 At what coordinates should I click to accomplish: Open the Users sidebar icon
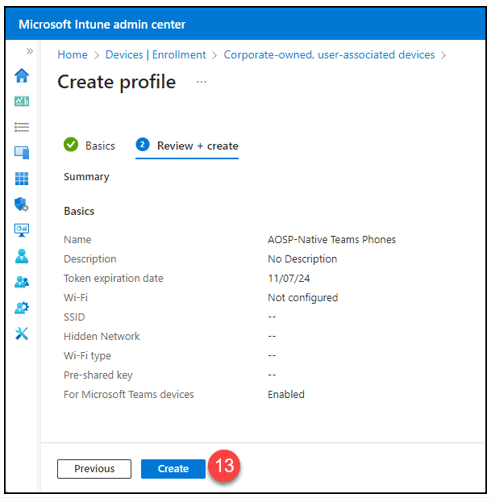click(22, 256)
